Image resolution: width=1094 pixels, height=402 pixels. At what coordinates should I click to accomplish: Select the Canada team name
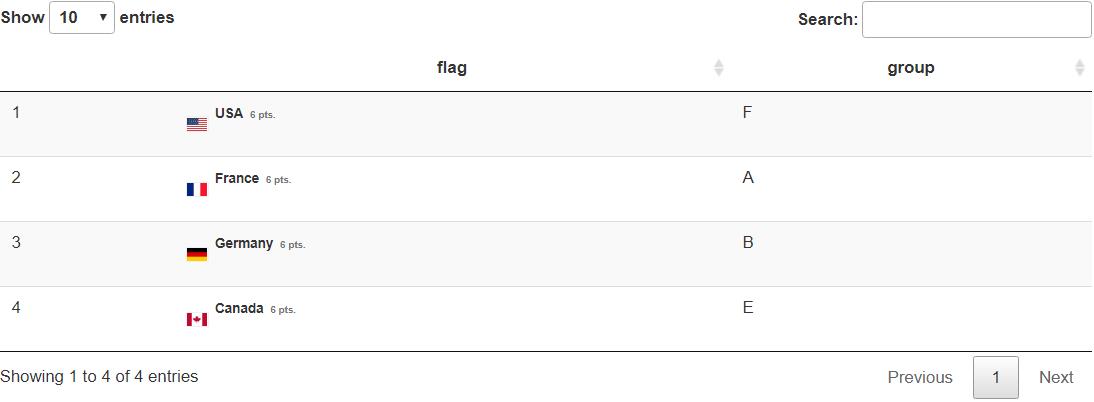pos(239,308)
